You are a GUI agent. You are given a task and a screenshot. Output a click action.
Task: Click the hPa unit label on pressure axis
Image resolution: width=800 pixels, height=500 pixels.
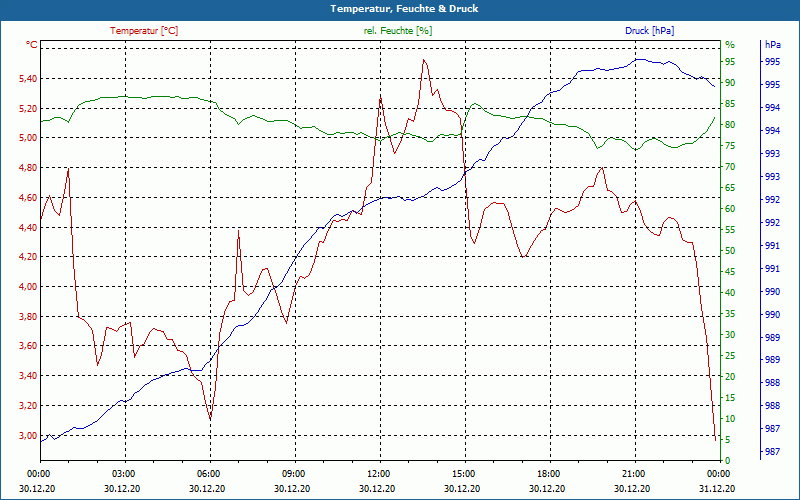(772, 45)
